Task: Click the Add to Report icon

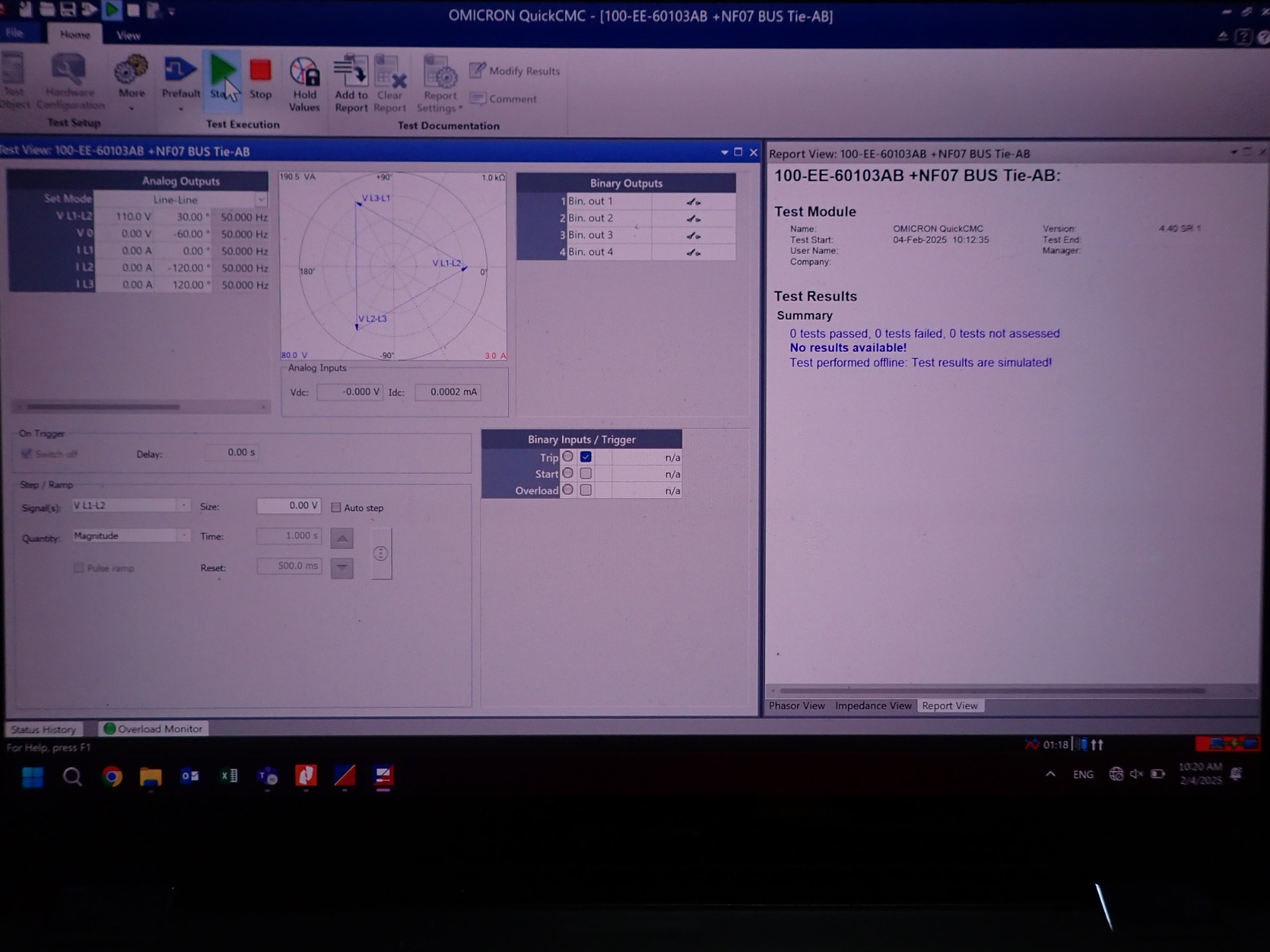Action: point(350,73)
